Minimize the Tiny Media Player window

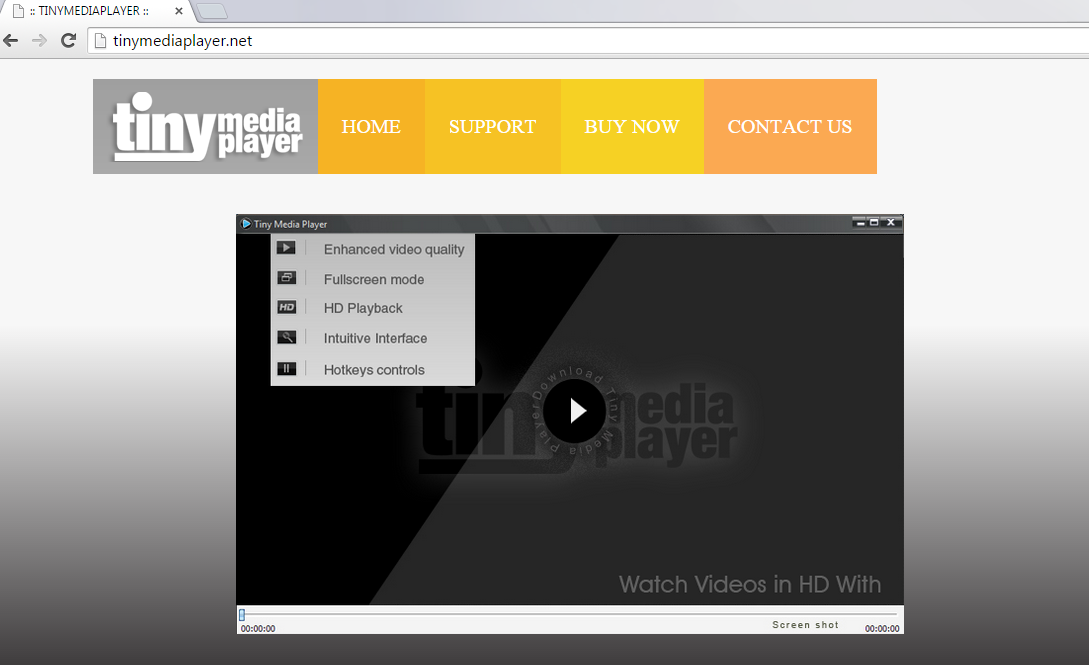(x=860, y=222)
